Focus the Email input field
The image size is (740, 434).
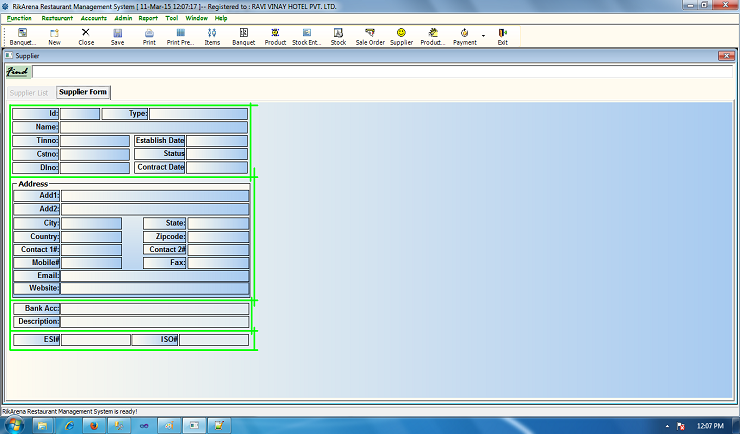click(x=154, y=275)
